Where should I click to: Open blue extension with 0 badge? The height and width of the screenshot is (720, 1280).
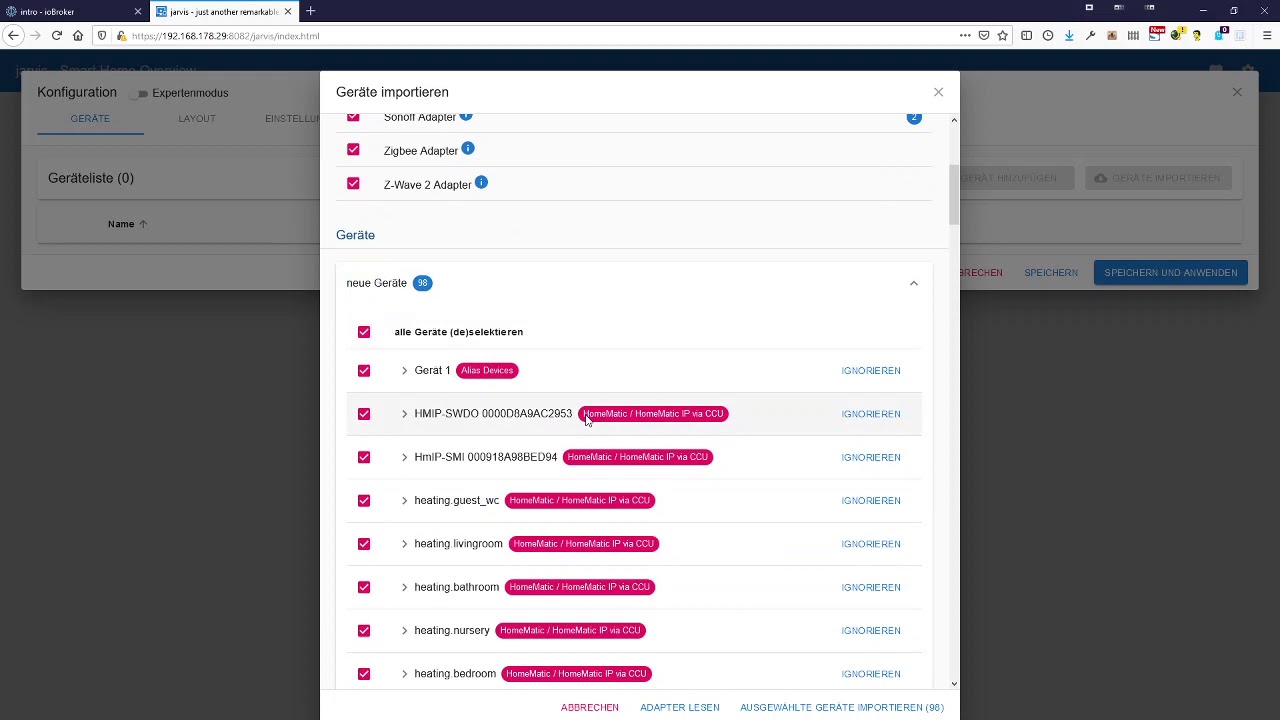click(x=1220, y=35)
